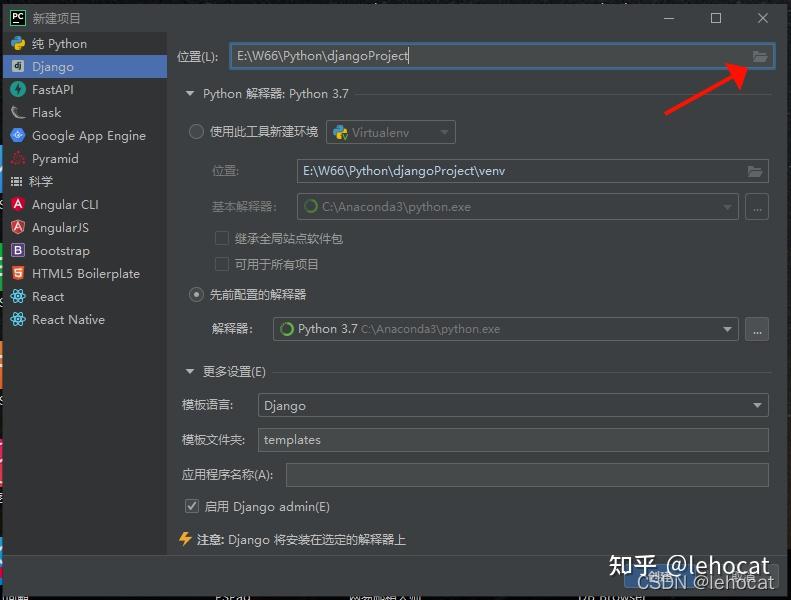The height and width of the screenshot is (600, 791).
Task: Select AngularJS project type text
Action: (60, 228)
